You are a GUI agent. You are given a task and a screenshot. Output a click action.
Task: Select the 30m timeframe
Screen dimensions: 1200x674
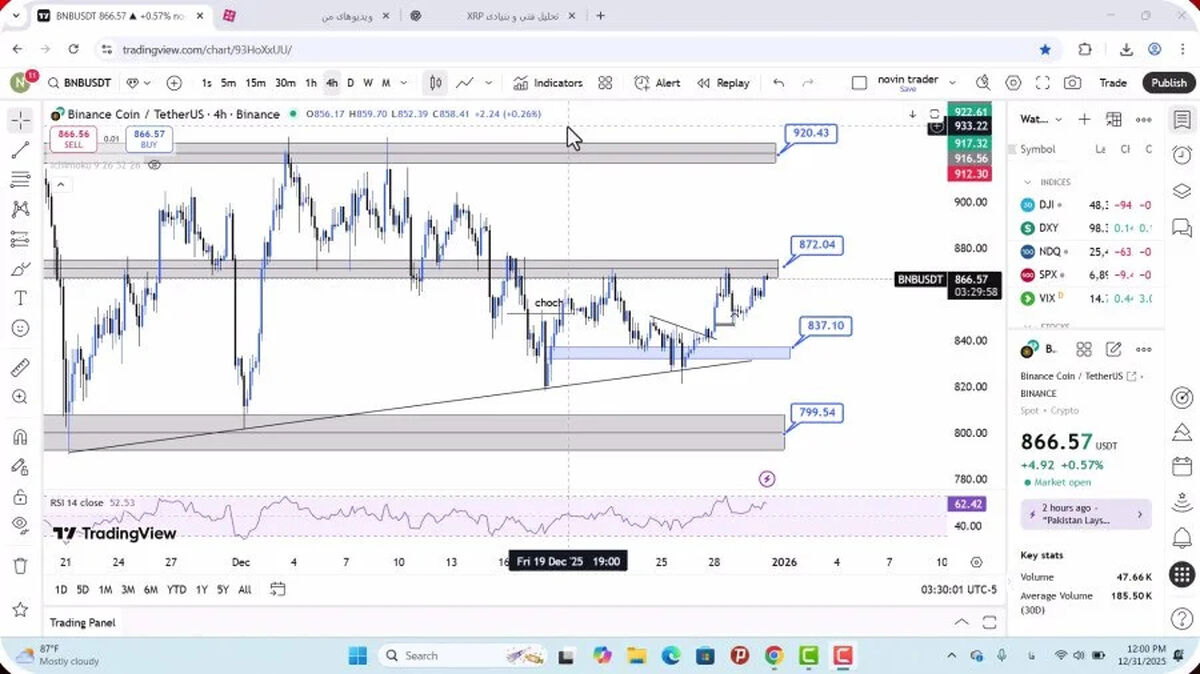pos(286,83)
